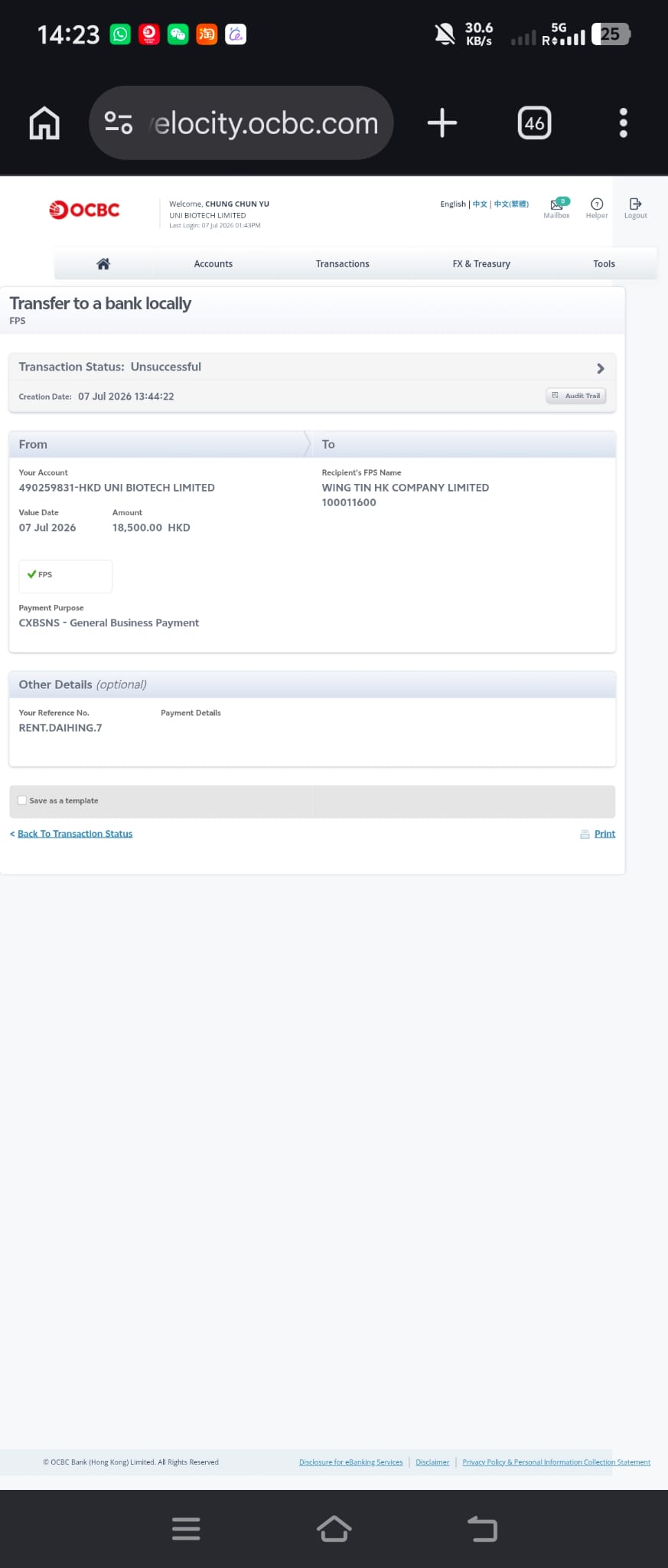Click the Audit Trail button
This screenshot has width=668, height=1568.
[576, 396]
